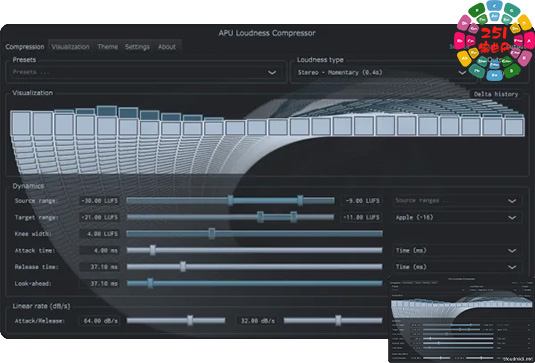
Task: Click the 'Knee width:' label
Action: 33,234
